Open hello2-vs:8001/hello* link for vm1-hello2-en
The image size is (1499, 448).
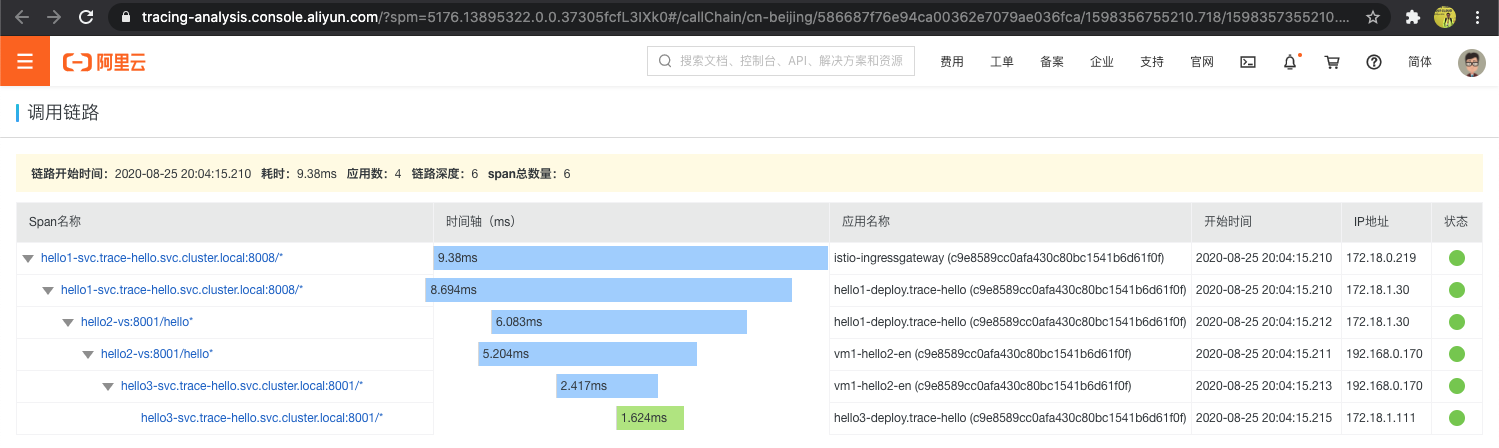(157, 354)
